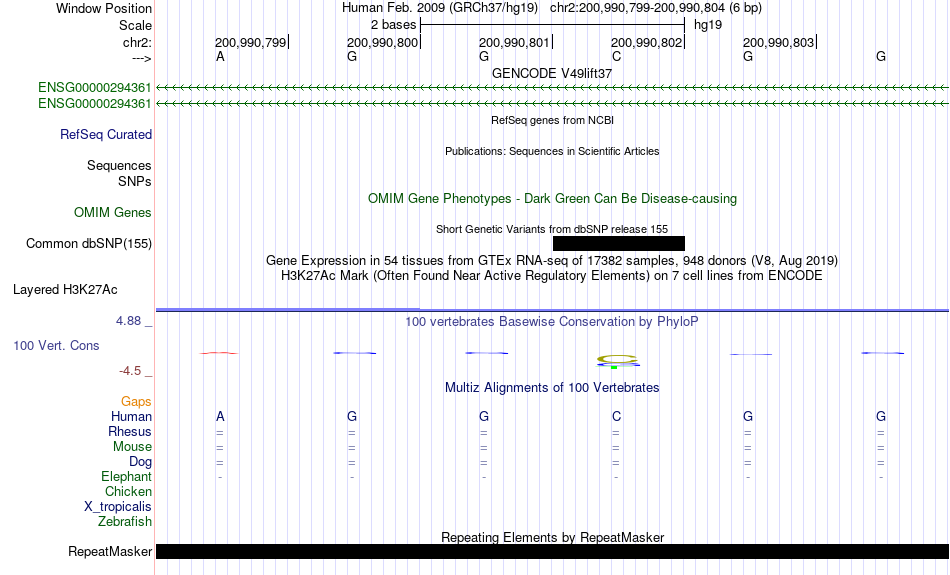Click the X_tropicalis species label
Viewport: 950px width, 575px height.
[118, 507]
